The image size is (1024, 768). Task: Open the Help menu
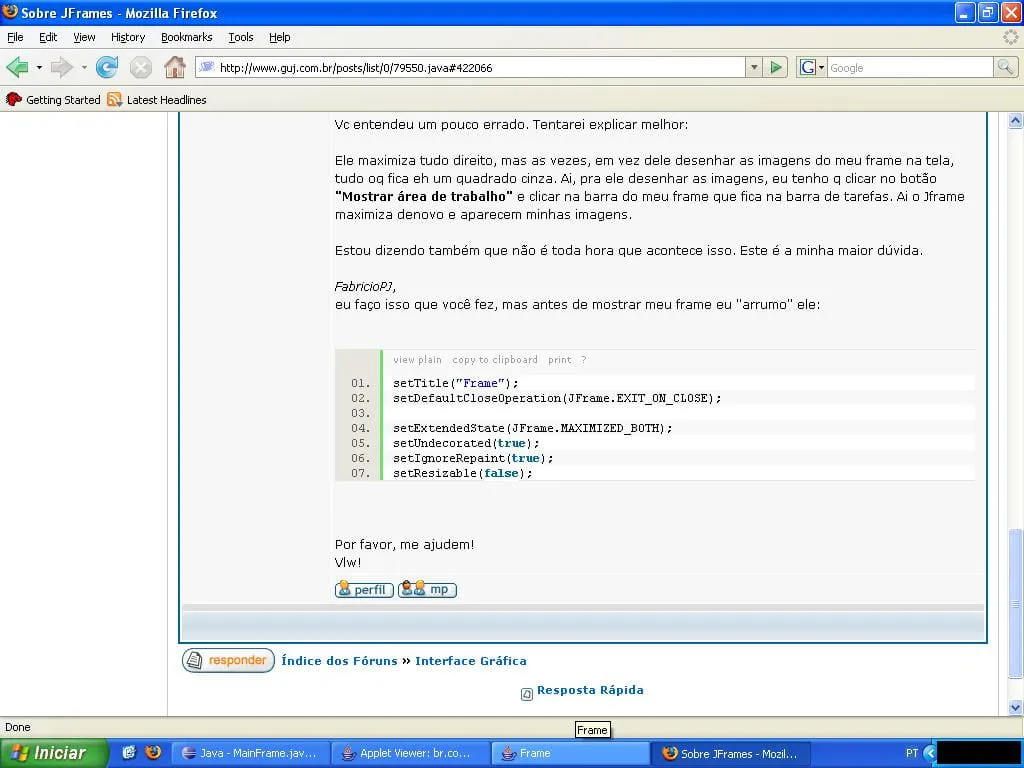coord(280,37)
